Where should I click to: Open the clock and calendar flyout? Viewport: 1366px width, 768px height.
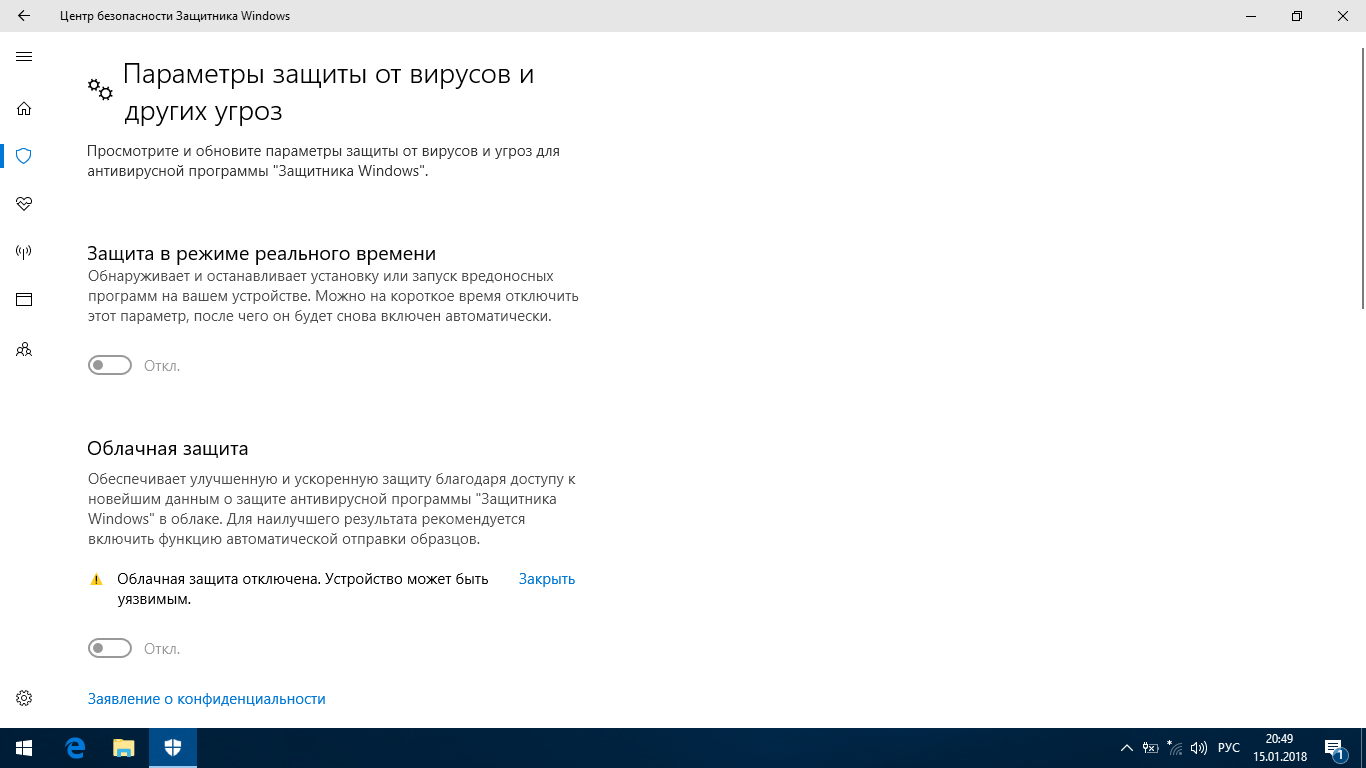1279,748
